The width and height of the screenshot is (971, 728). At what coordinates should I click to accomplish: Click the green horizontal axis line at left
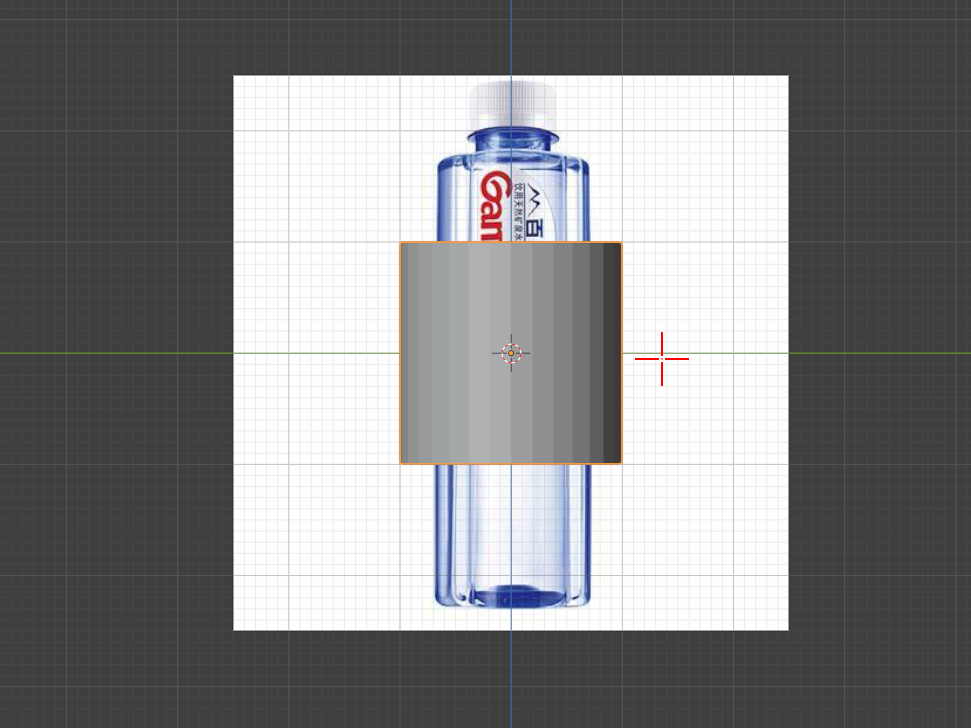point(116,353)
